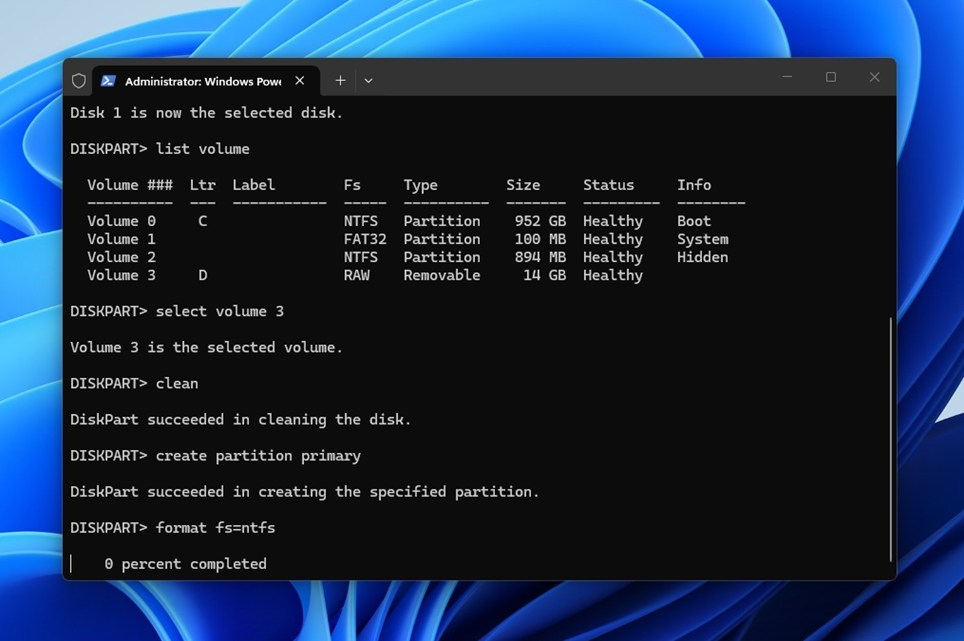Image resolution: width=964 pixels, height=641 pixels.
Task: Click the '14 GB' size value
Action: 544,275
